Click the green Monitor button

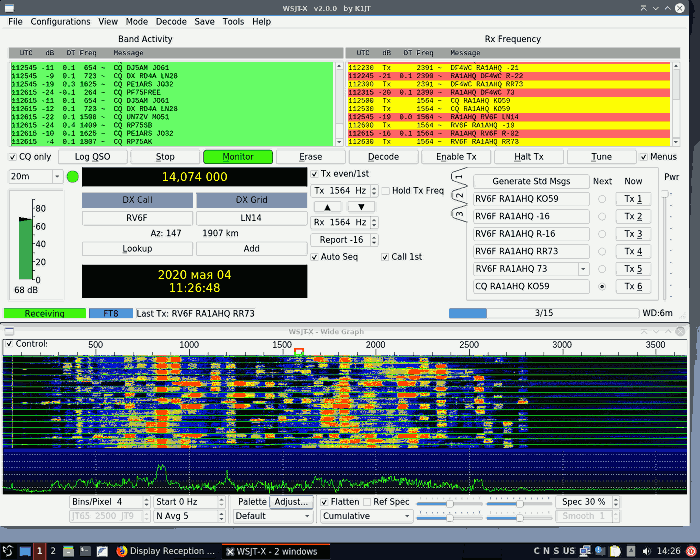238,157
